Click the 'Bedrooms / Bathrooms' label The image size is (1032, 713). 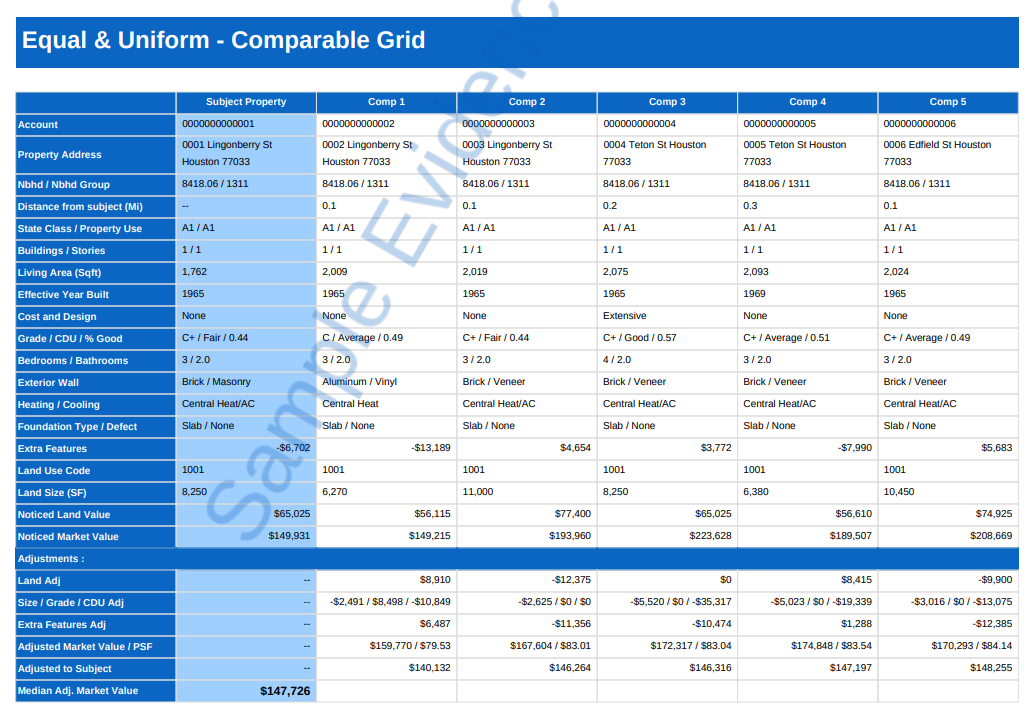click(73, 361)
